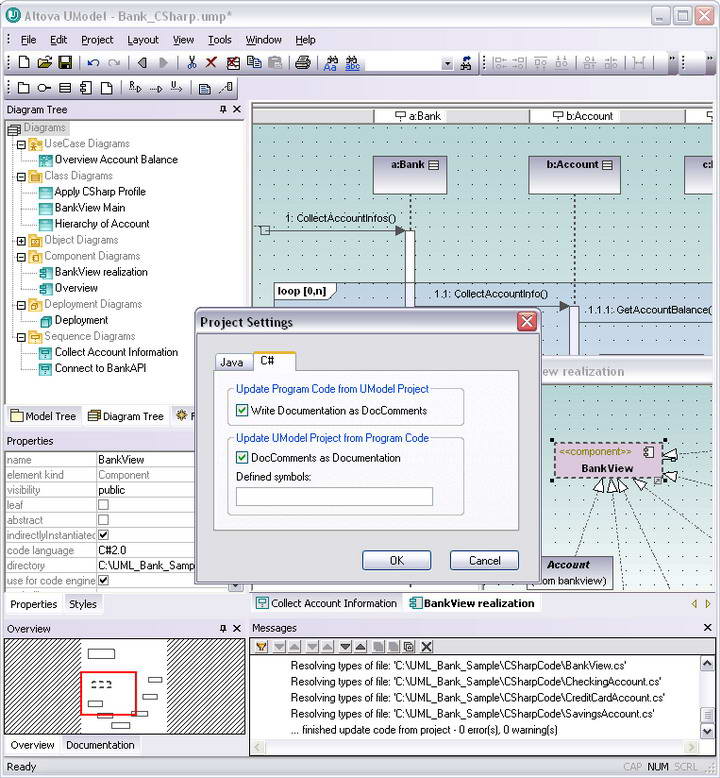Select the Realization R arrow tool

click(x=135, y=87)
